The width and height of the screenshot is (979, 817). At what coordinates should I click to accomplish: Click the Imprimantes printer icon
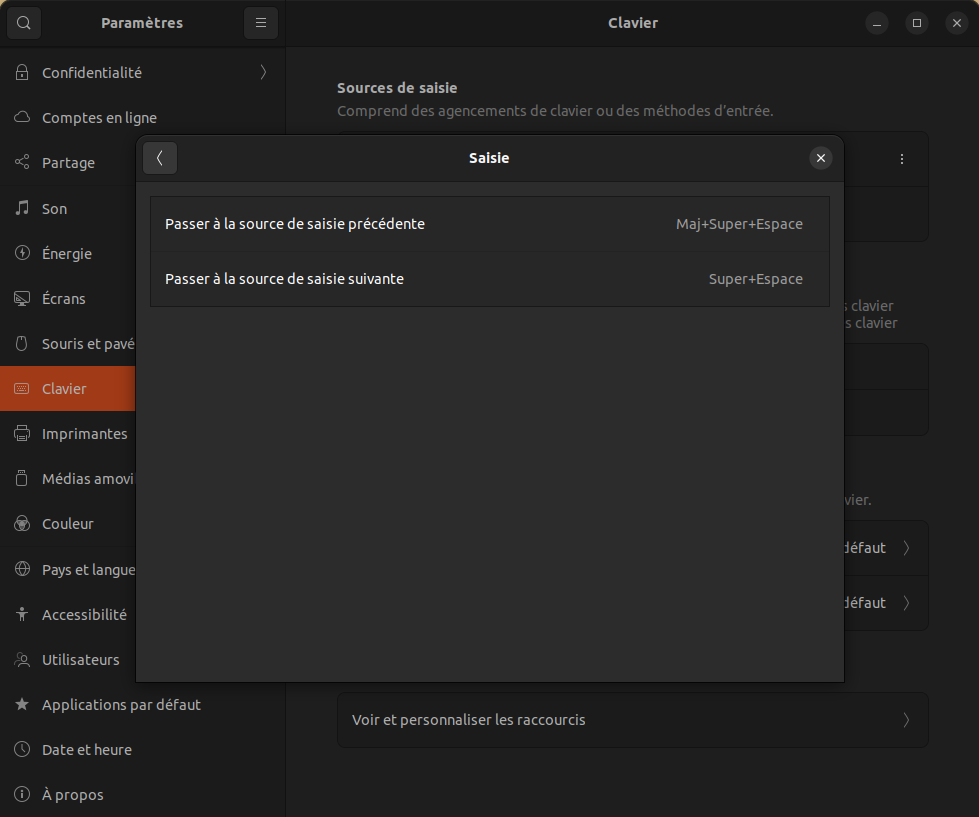22,433
